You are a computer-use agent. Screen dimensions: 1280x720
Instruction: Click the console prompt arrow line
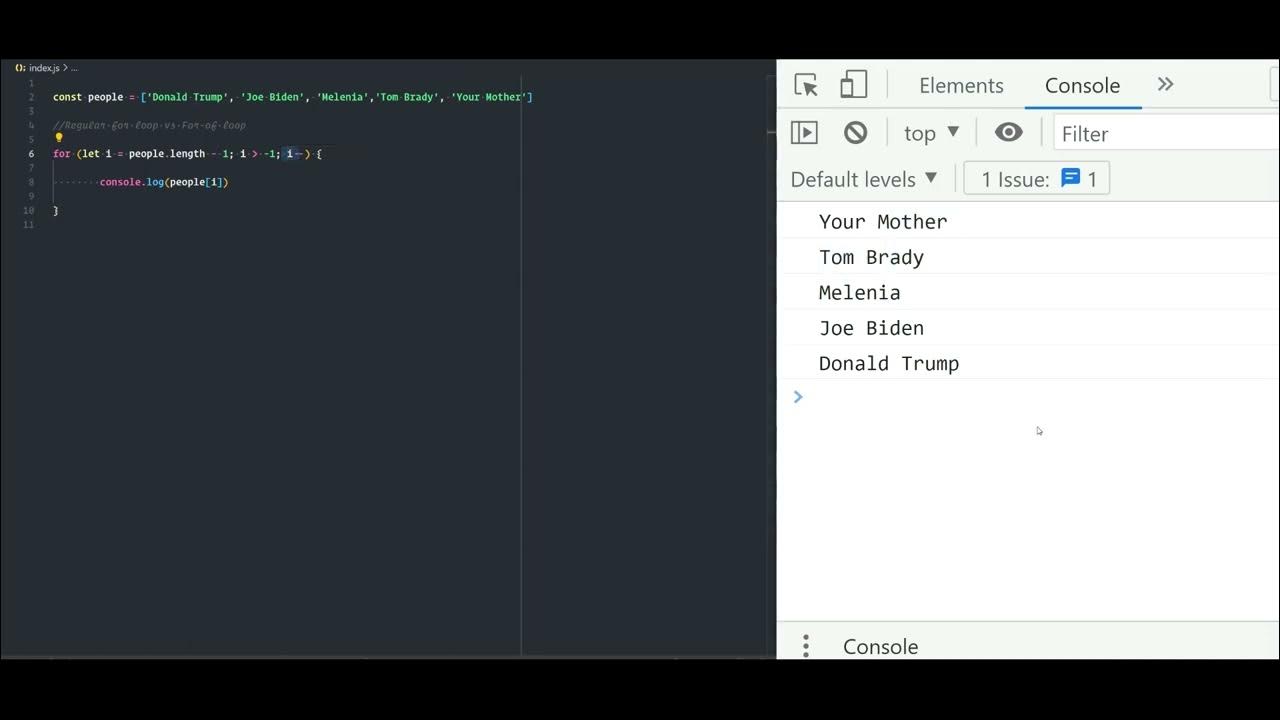[x=1028, y=397]
